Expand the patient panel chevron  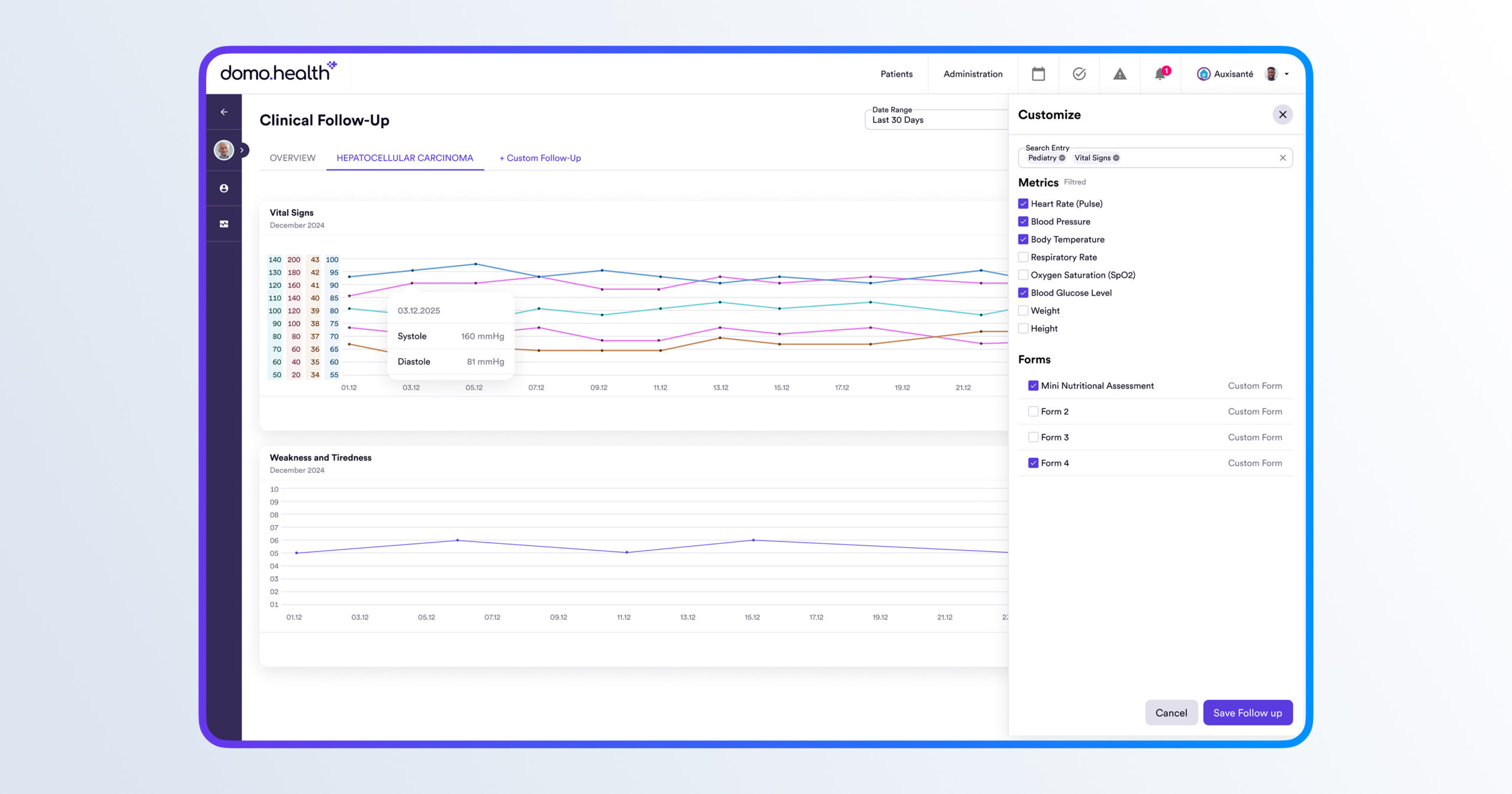[x=242, y=150]
